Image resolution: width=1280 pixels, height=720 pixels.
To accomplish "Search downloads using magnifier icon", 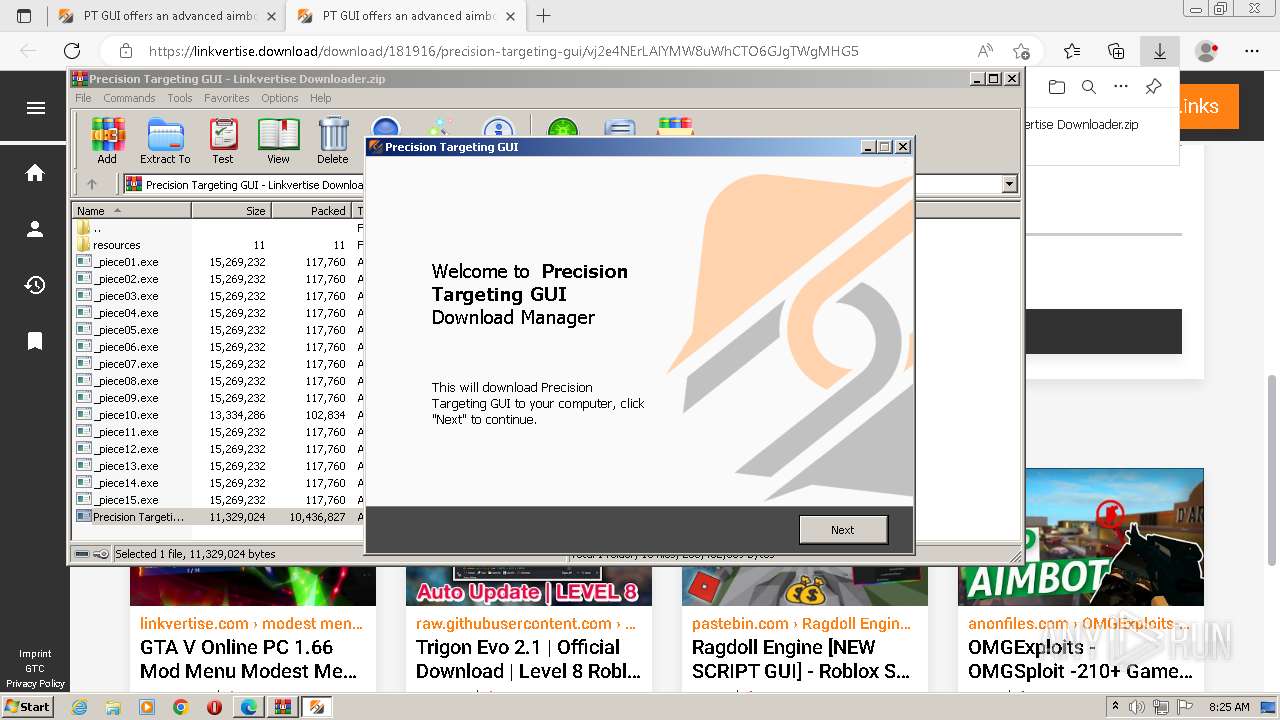I will [x=1089, y=87].
